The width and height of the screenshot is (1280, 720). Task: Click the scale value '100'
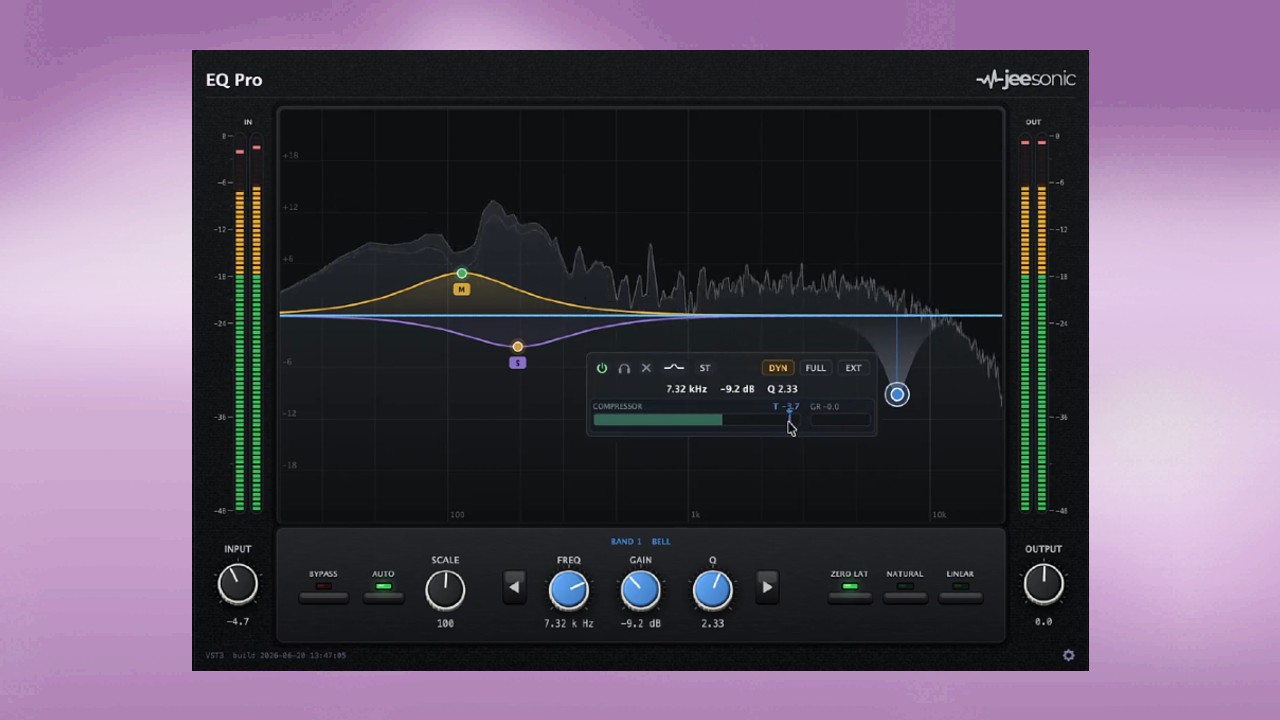(x=445, y=623)
